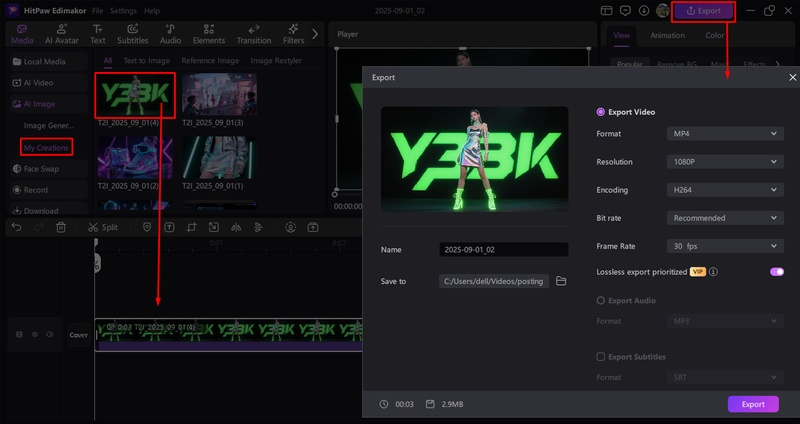
Task: Split the clip with the scissors tool
Action: pyautogui.click(x=103, y=228)
